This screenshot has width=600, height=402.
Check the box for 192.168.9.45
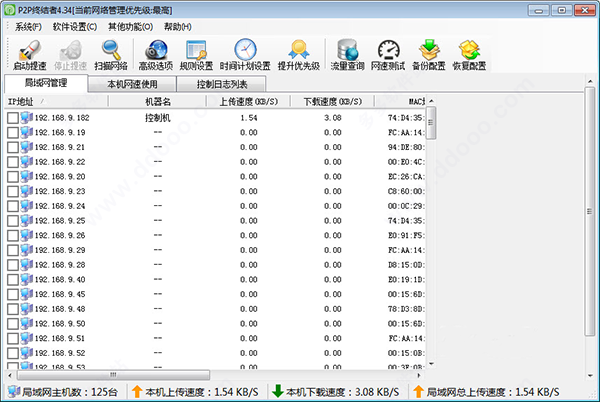[13, 294]
